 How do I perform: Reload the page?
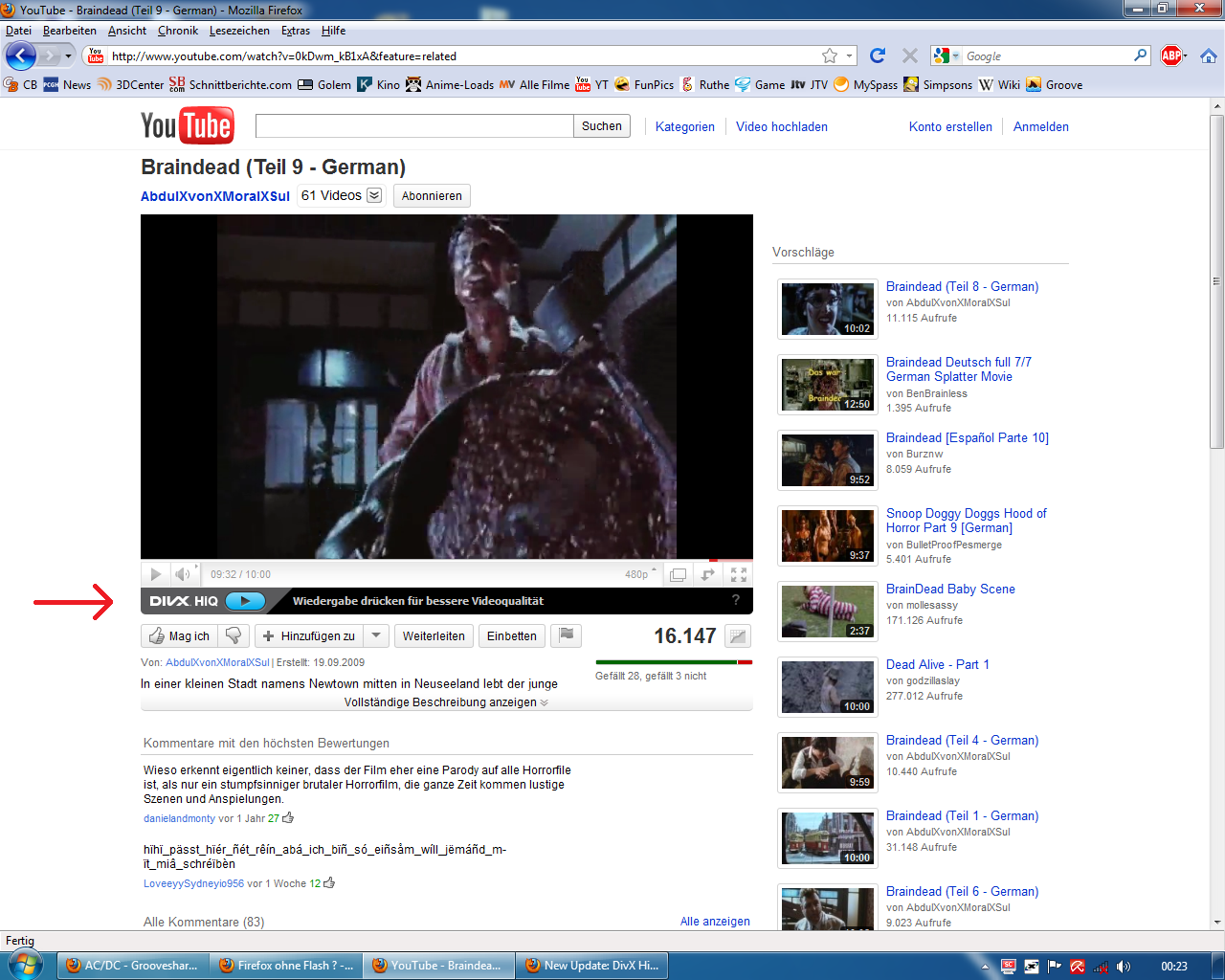[x=878, y=56]
